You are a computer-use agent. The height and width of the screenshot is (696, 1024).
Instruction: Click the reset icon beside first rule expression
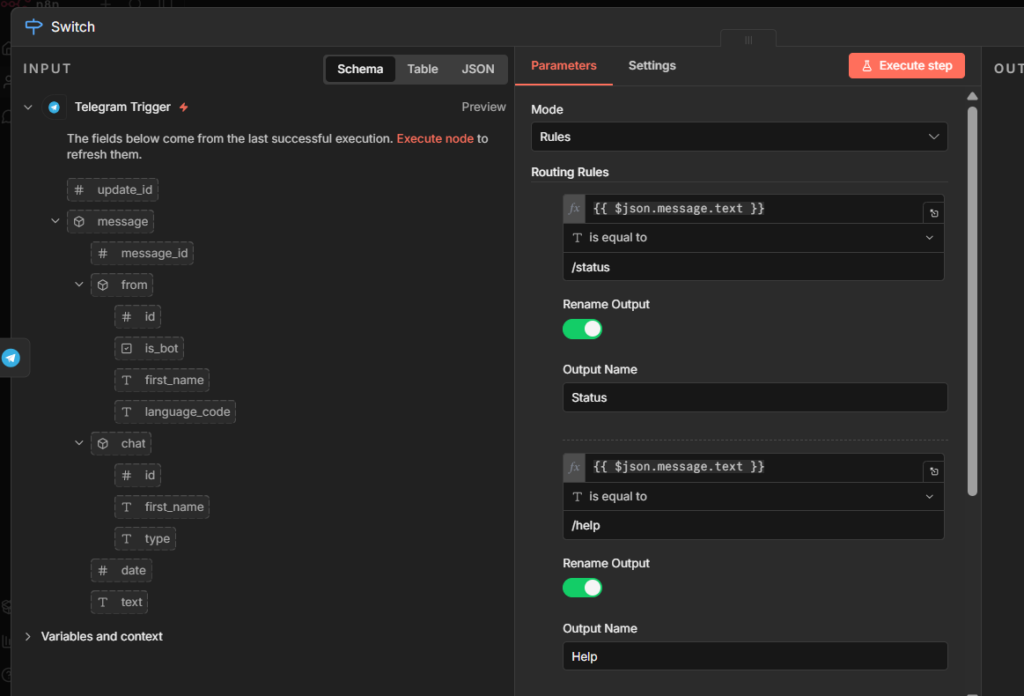[x=934, y=213]
